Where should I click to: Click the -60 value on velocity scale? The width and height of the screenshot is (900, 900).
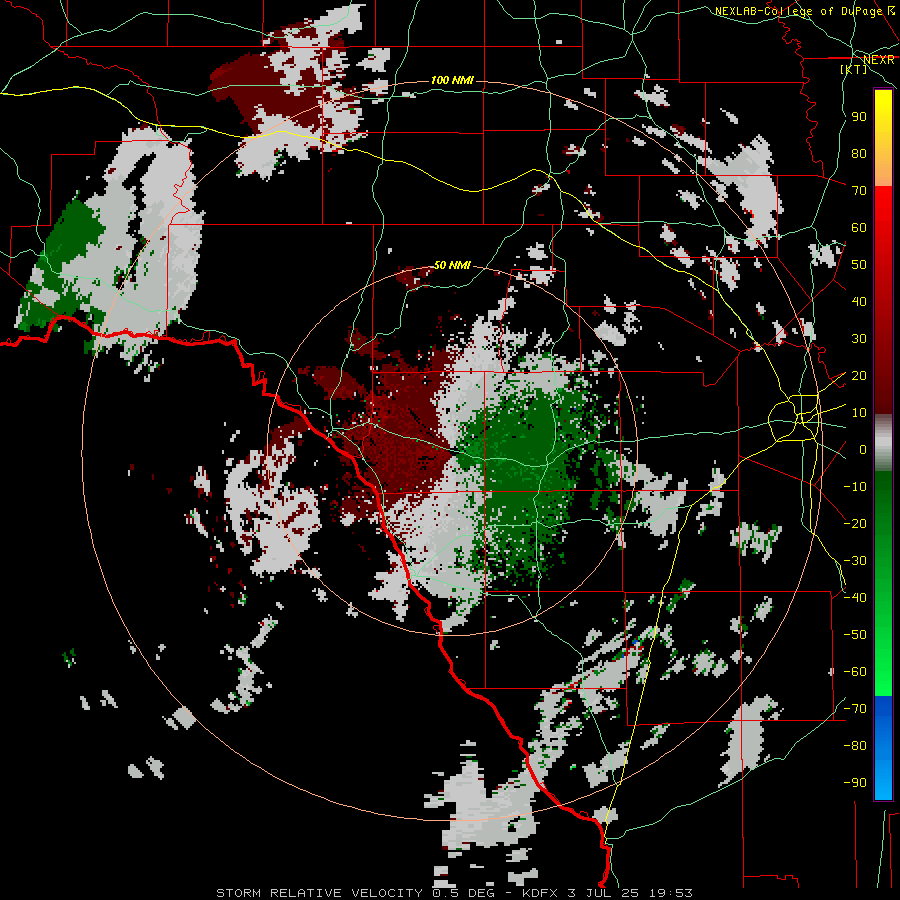tap(855, 672)
